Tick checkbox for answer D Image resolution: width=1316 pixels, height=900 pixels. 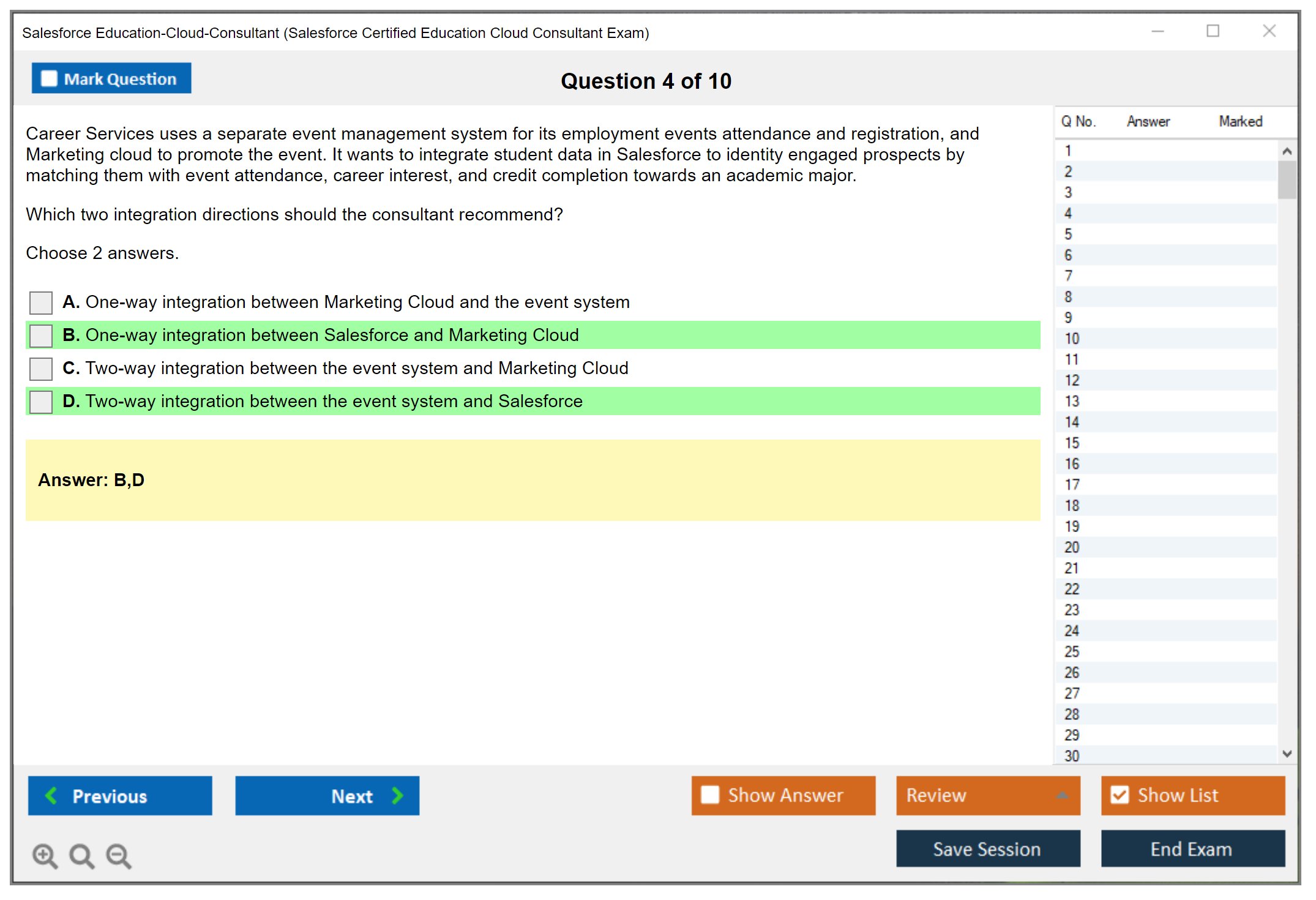(41, 402)
